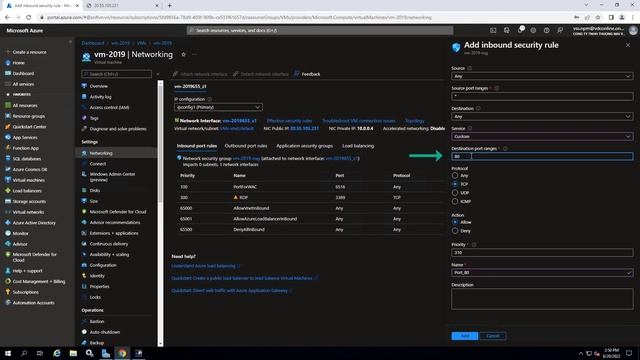Open Internet Explorer from the taskbar
Viewport: 640px width, 360px height.
[57, 353]
